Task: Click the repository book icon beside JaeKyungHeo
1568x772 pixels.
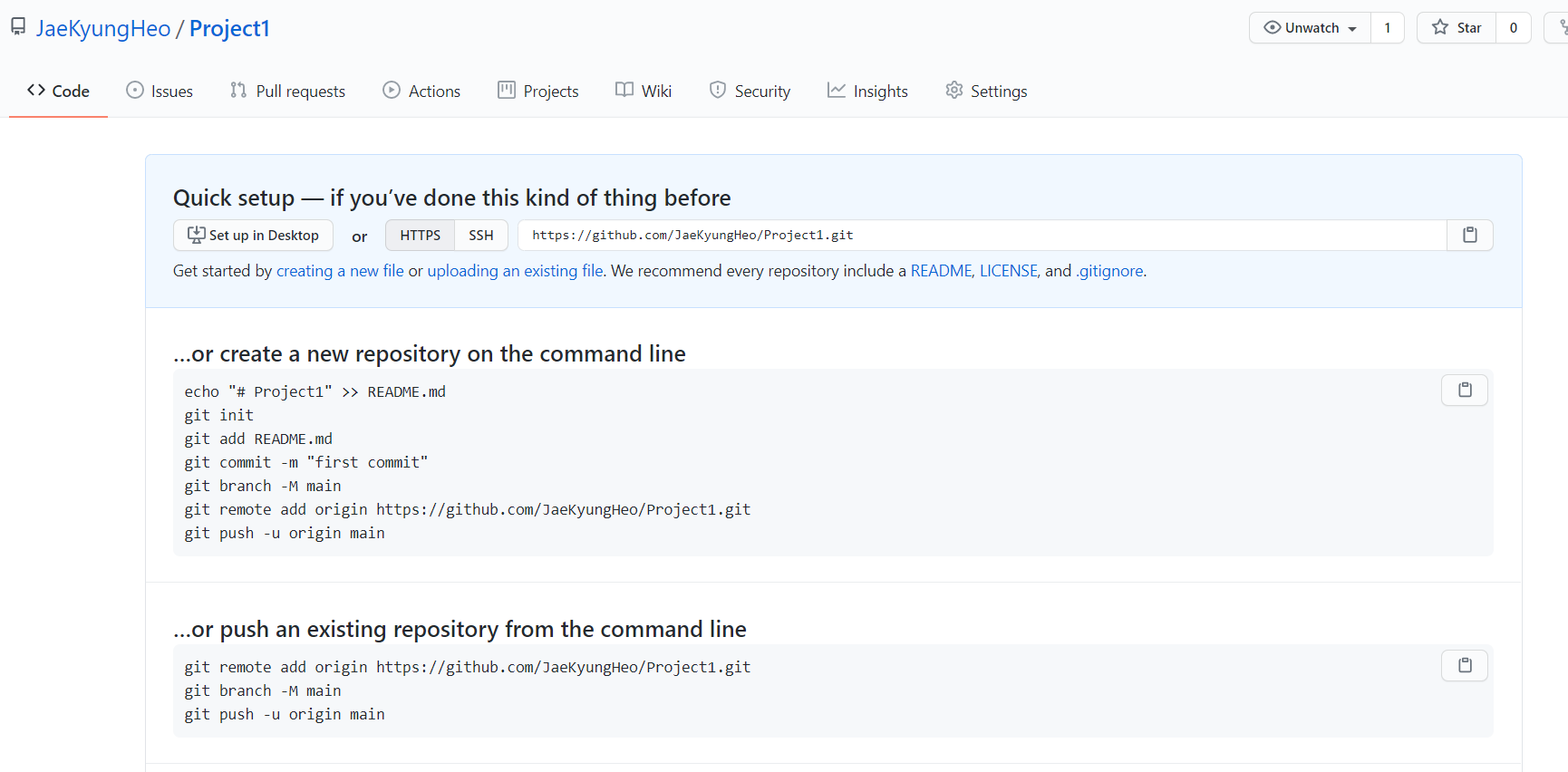Action: pyautogui.click(x=18, y=27)
